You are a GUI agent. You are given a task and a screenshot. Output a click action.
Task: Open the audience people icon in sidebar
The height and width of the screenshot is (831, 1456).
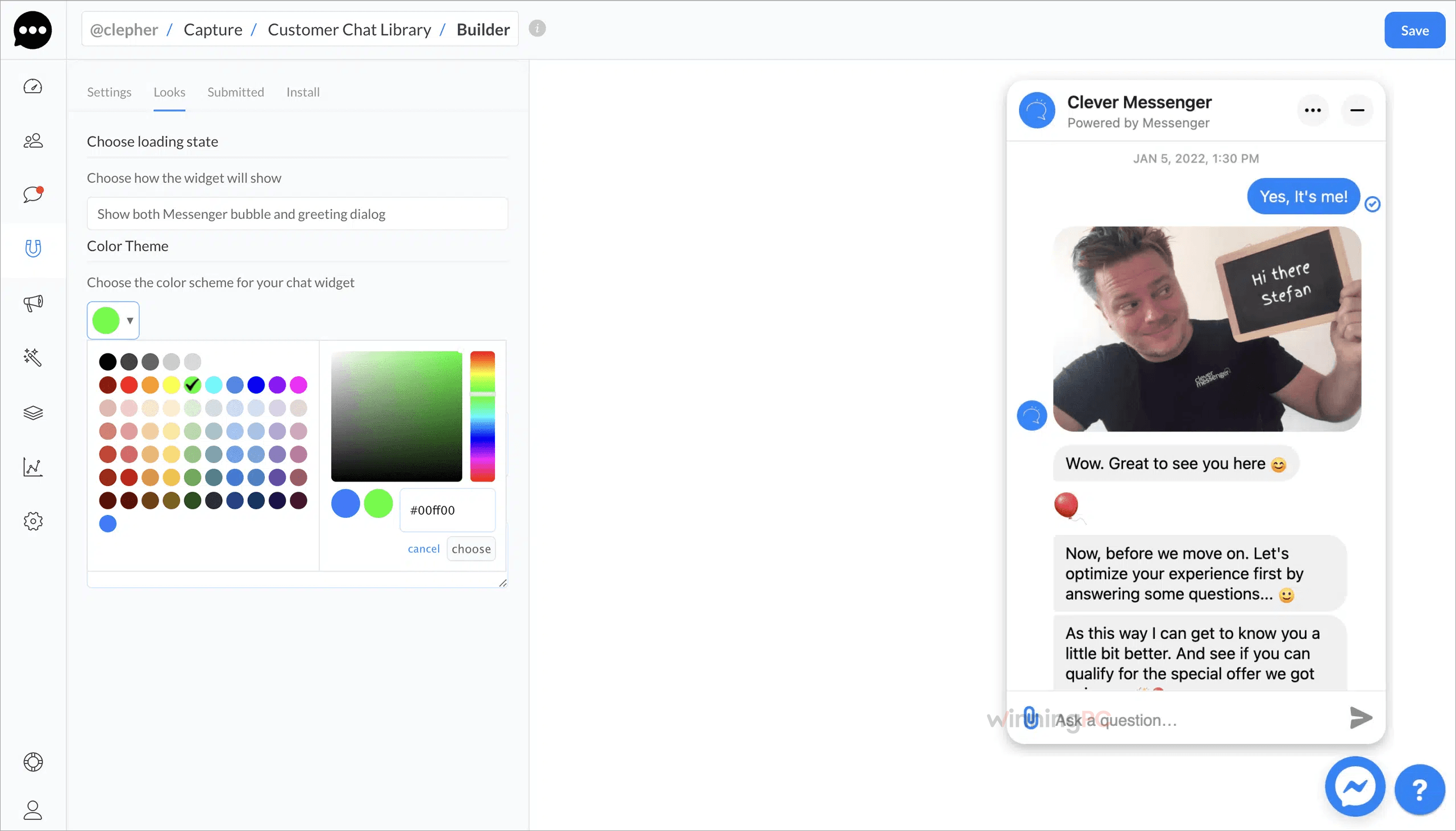click(x=32, y=140)
